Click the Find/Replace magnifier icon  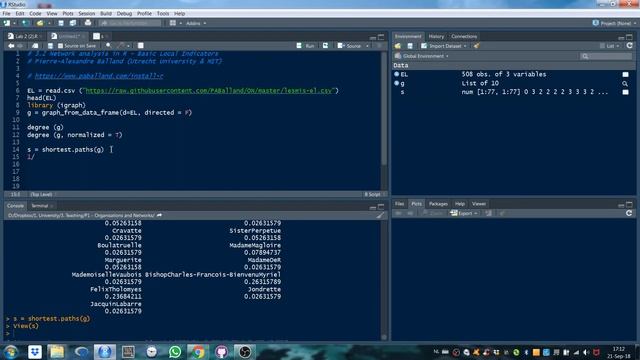108,46
